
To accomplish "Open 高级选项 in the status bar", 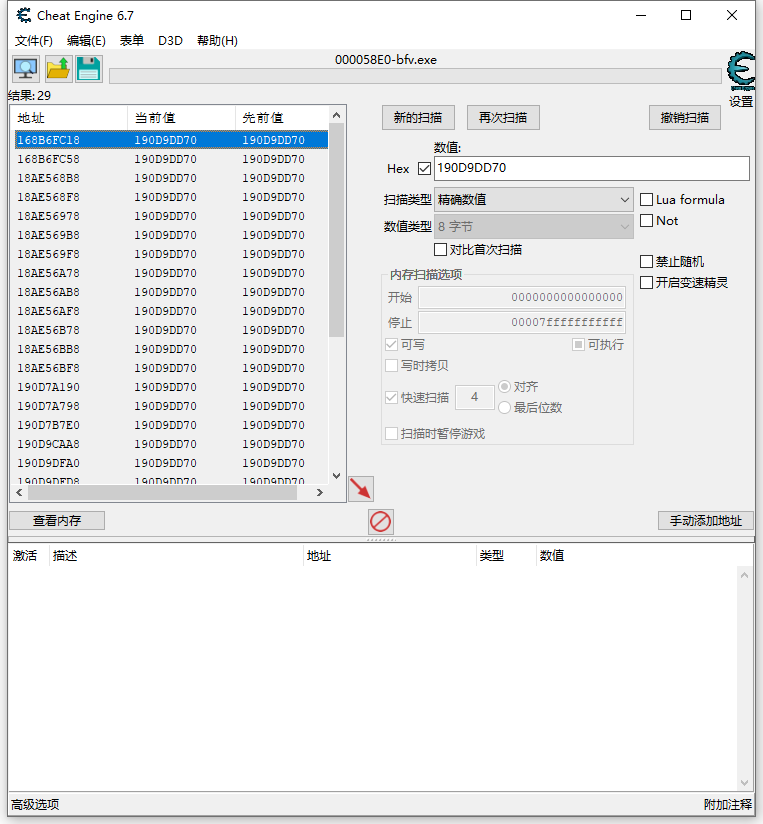I will [x=35, y=805].
